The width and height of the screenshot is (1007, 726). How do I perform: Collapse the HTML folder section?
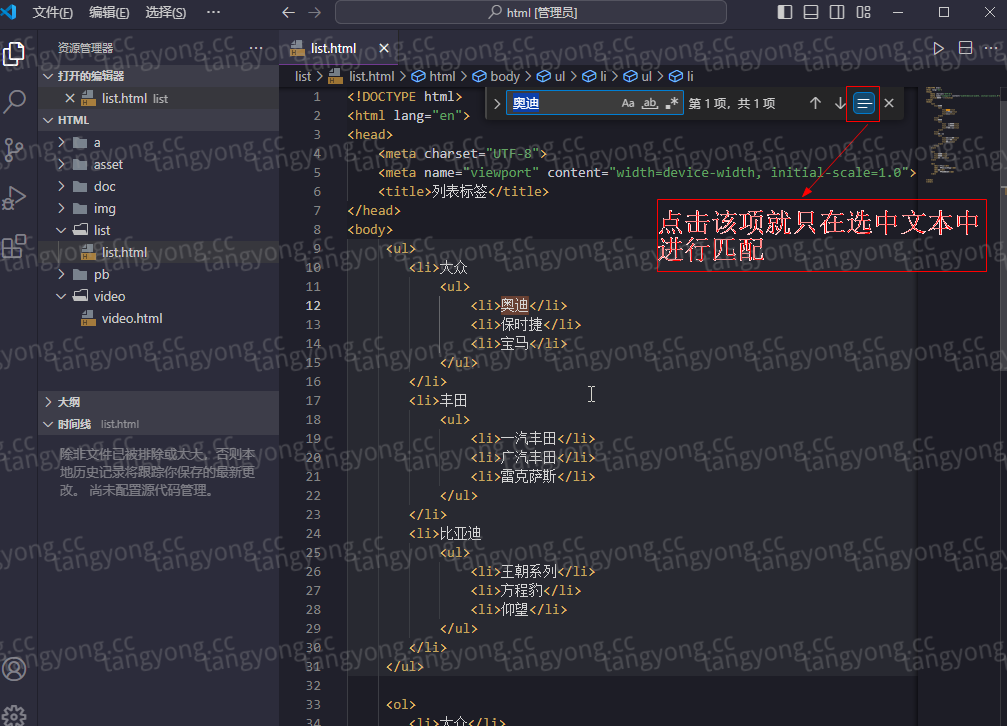pos(48,120)
